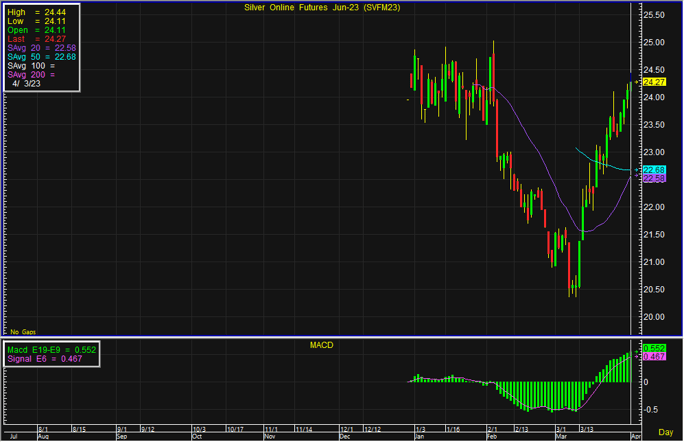Viewport: 684px width, 442px height.
Task: Click the yellow 24.27 last price tag
Action: [x=654, y=81]
